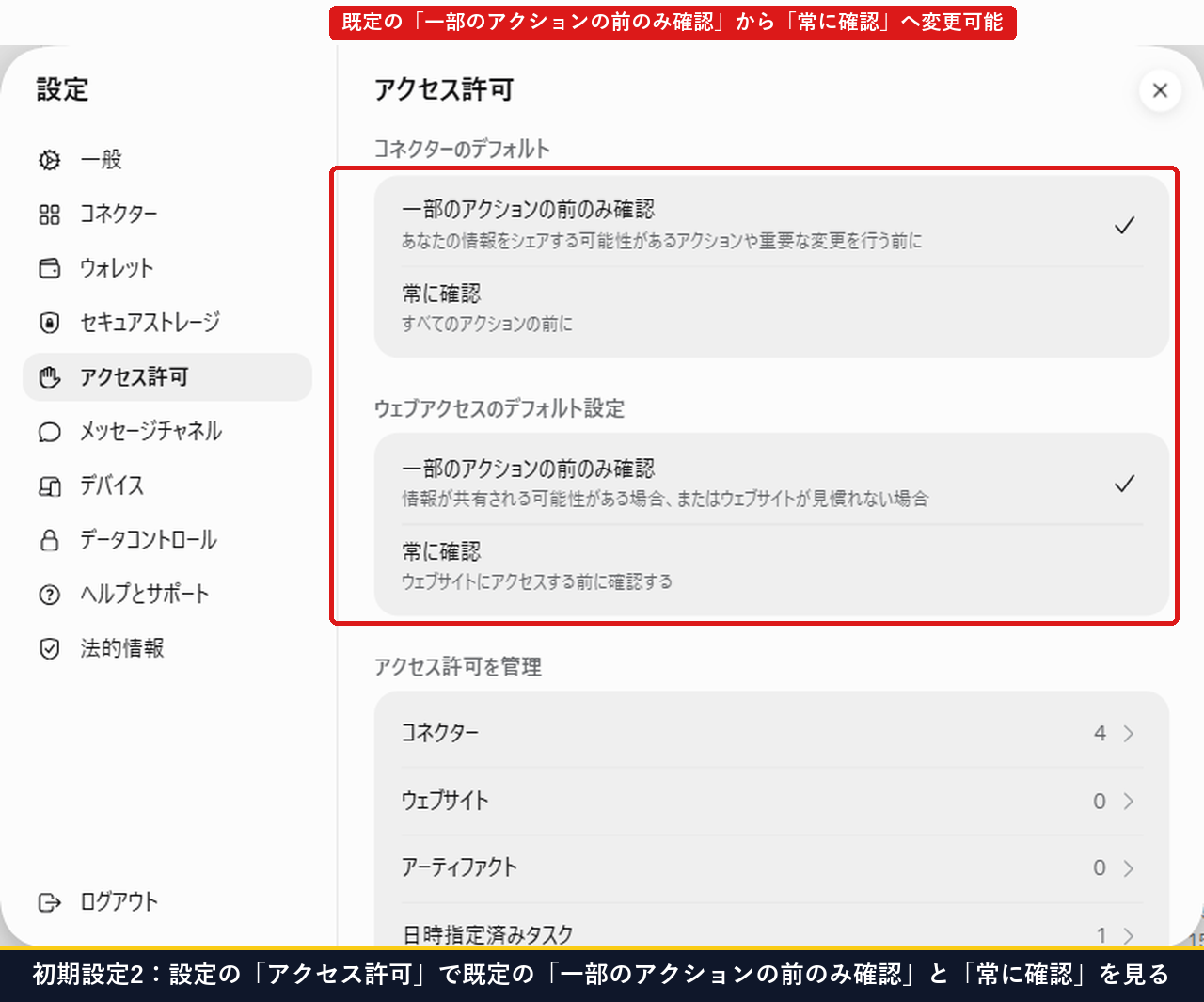Viewport: 1204px width, 1002px height.
Task: Click the device icon beside デバイス
Action: [50, 486]
